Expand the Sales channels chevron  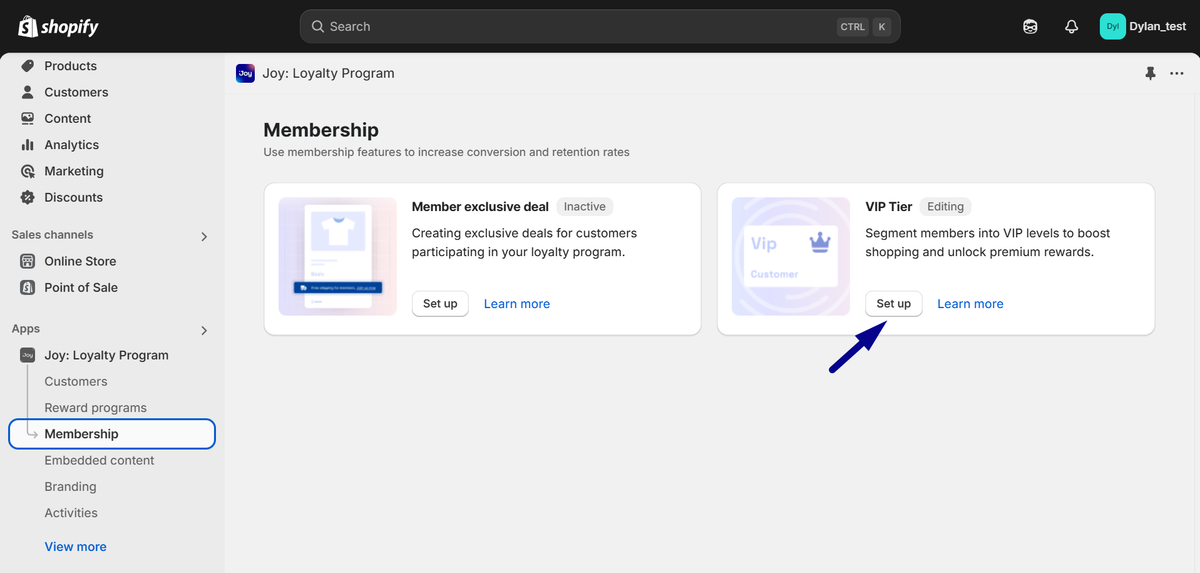coord(204,236)
